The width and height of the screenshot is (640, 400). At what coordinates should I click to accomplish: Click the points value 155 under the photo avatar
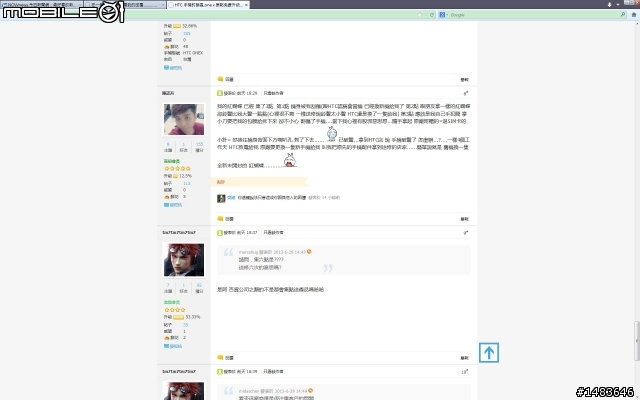click(x=199, y=144)
